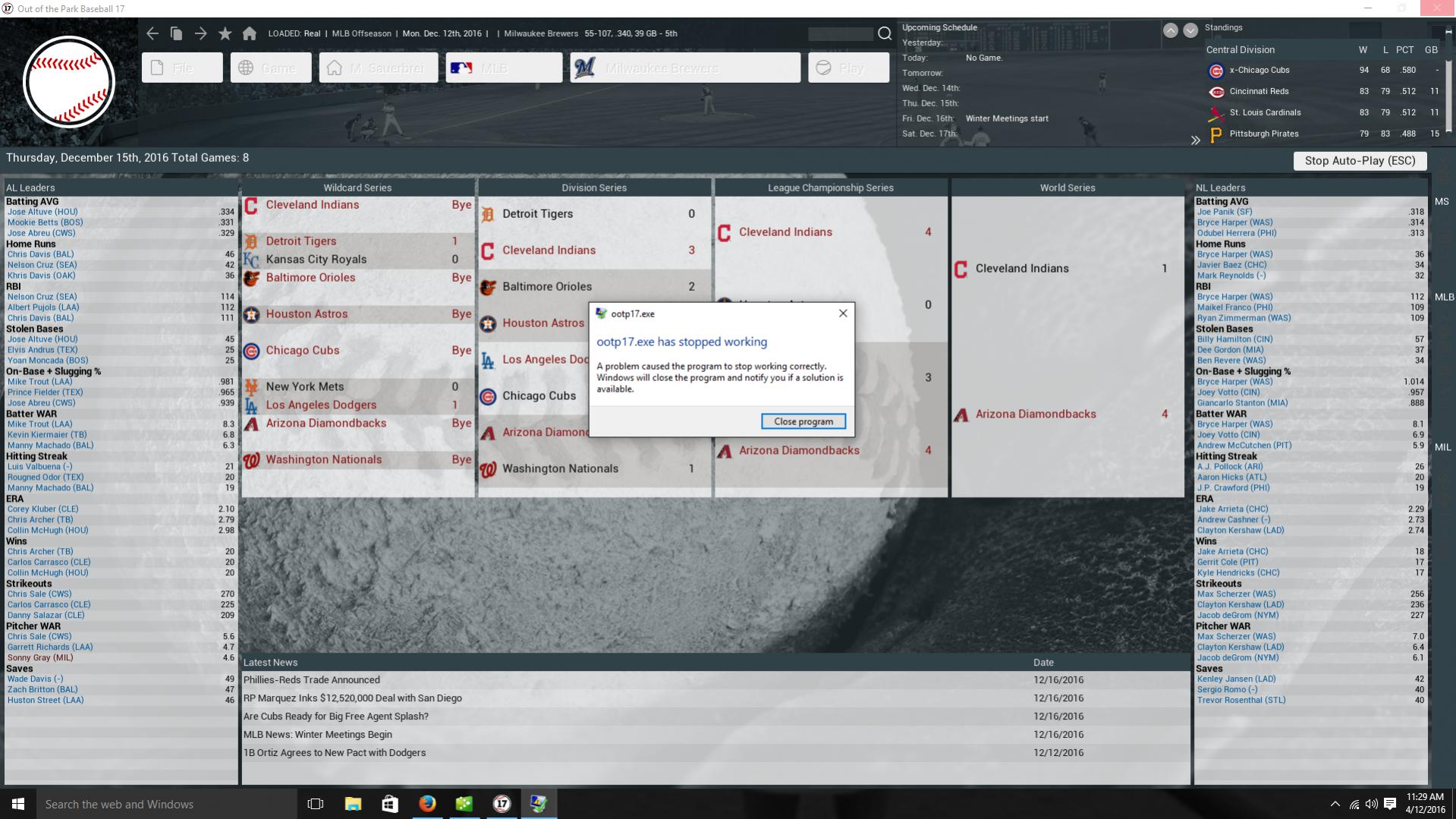The height and width of the screenshot is (819, 1456).
Task: Open Firefox from the taskbar
Action: pos(427,804)
